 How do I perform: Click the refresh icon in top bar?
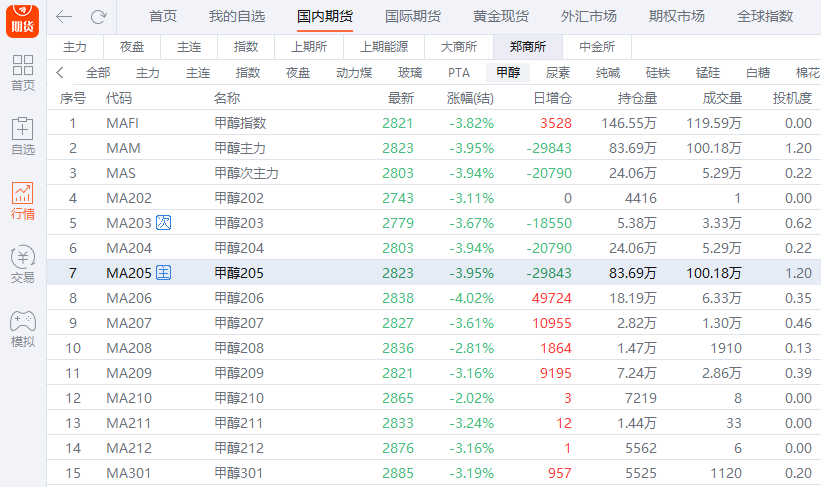(x=98, y=17)
